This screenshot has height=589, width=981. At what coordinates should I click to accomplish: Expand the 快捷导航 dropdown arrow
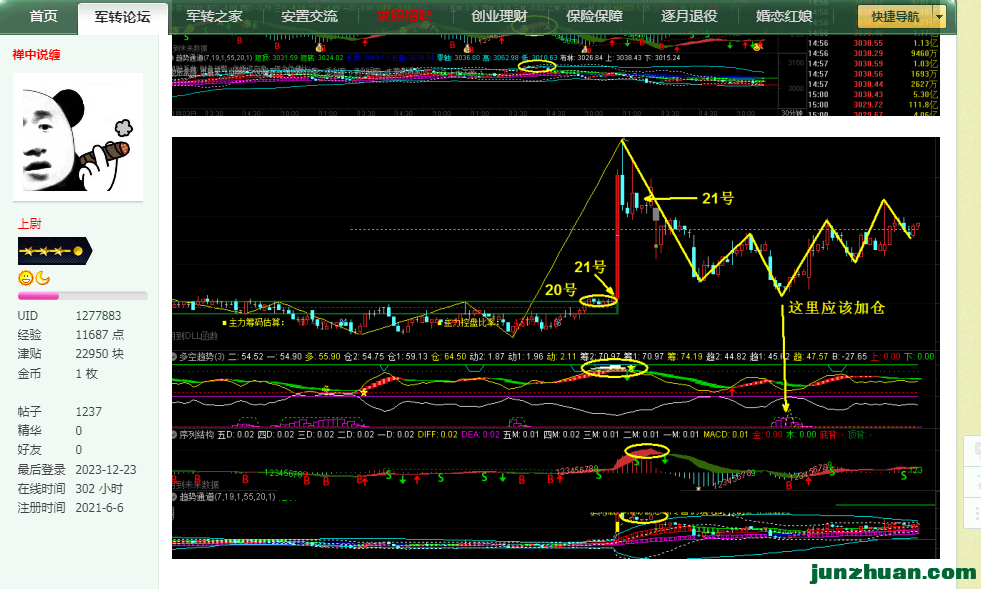[x=939, y=16]
